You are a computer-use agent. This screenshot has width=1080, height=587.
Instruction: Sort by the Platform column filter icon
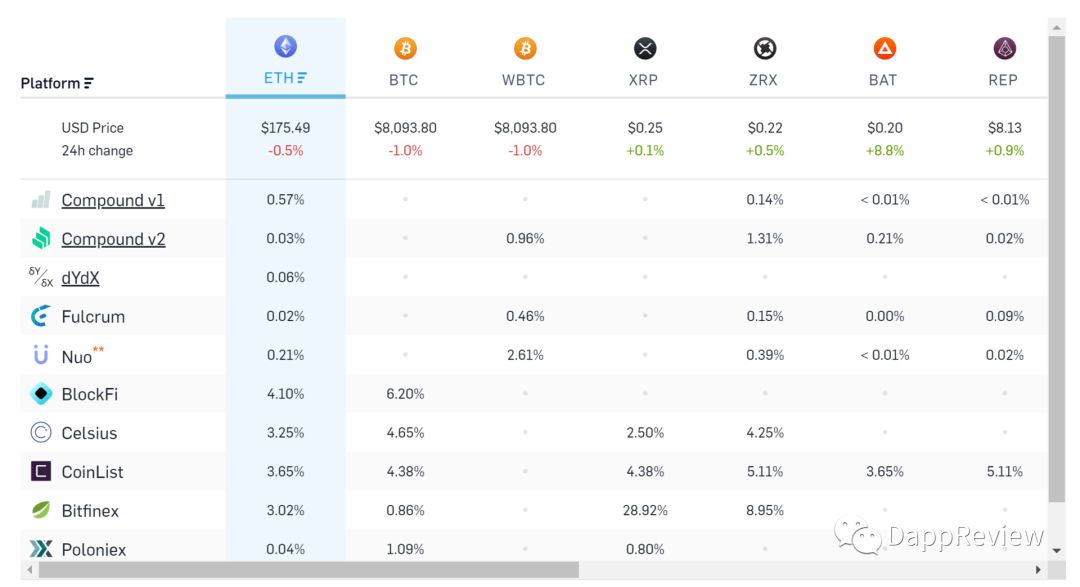click(88, 83)
